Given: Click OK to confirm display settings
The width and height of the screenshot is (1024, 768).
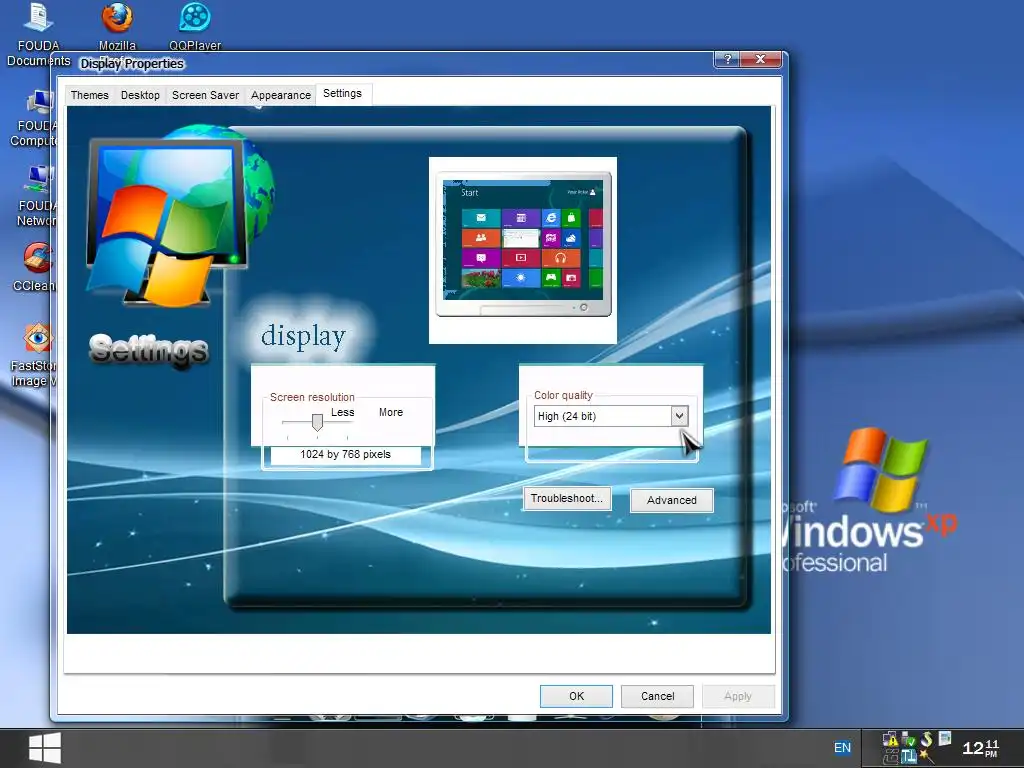Looking at the screenshot, I should [576, 696].
